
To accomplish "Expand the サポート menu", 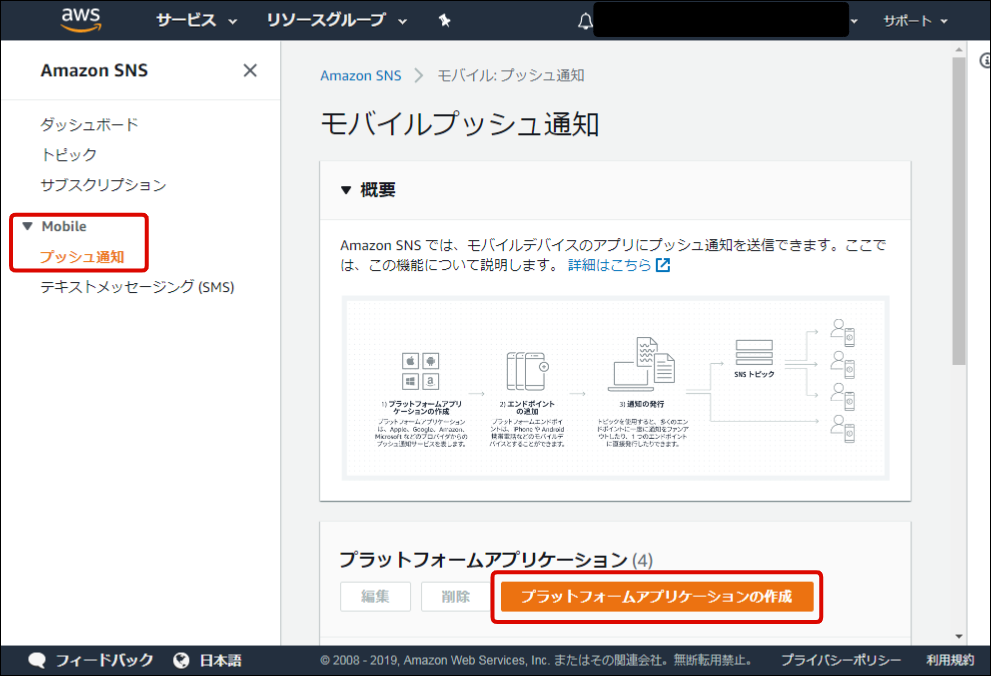I will (914, 21).
